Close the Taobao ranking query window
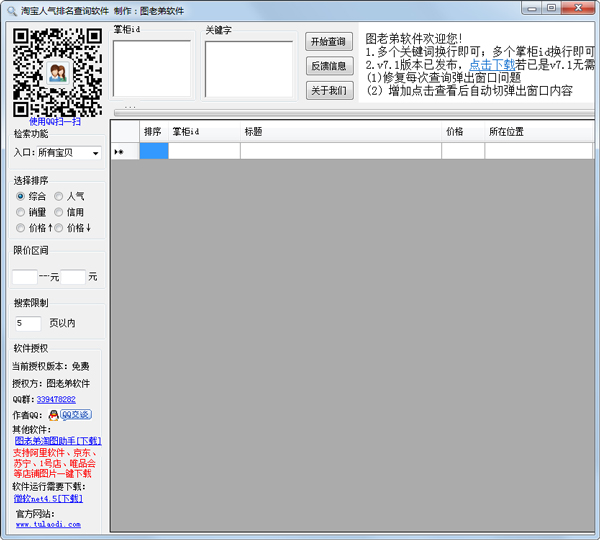 point(579,8)
